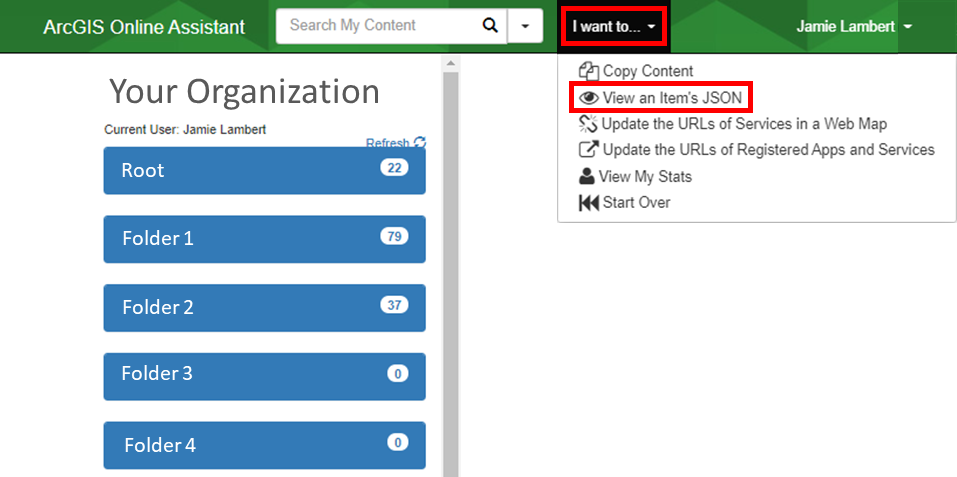Click the rewind Start Over icon

[x=588, y=203]
